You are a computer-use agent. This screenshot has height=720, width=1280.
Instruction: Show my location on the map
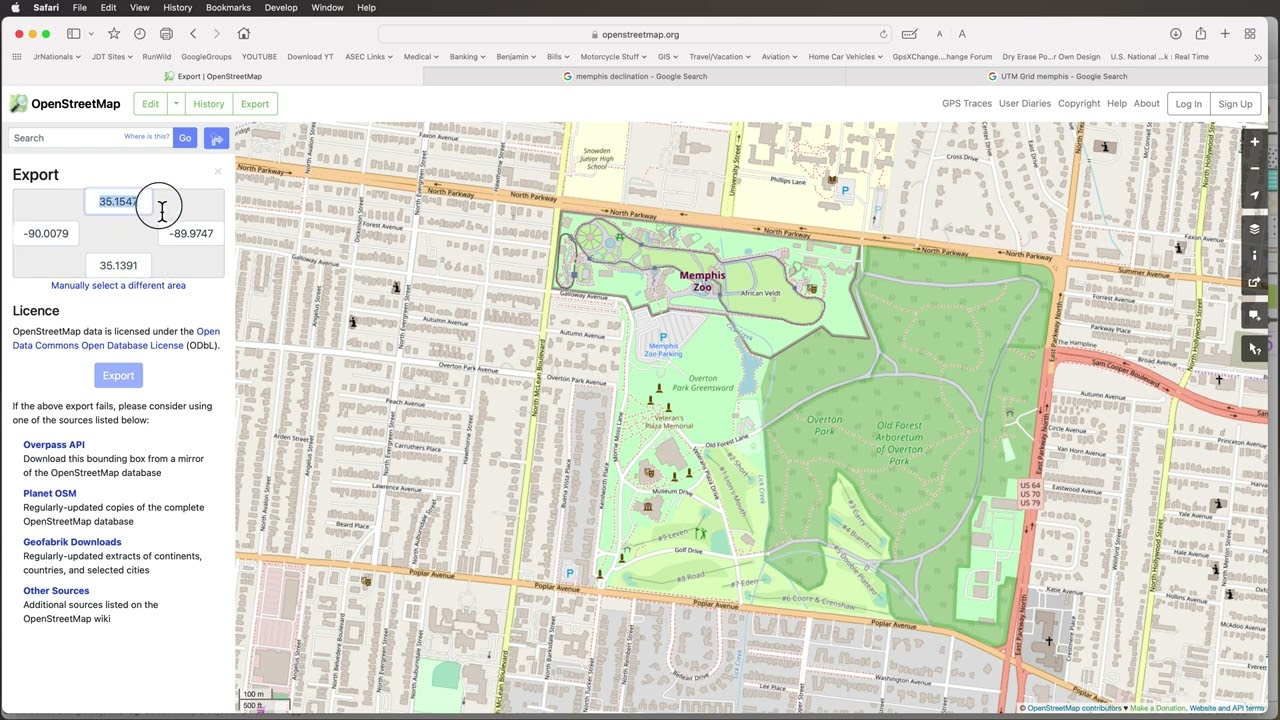(1254, 195)
